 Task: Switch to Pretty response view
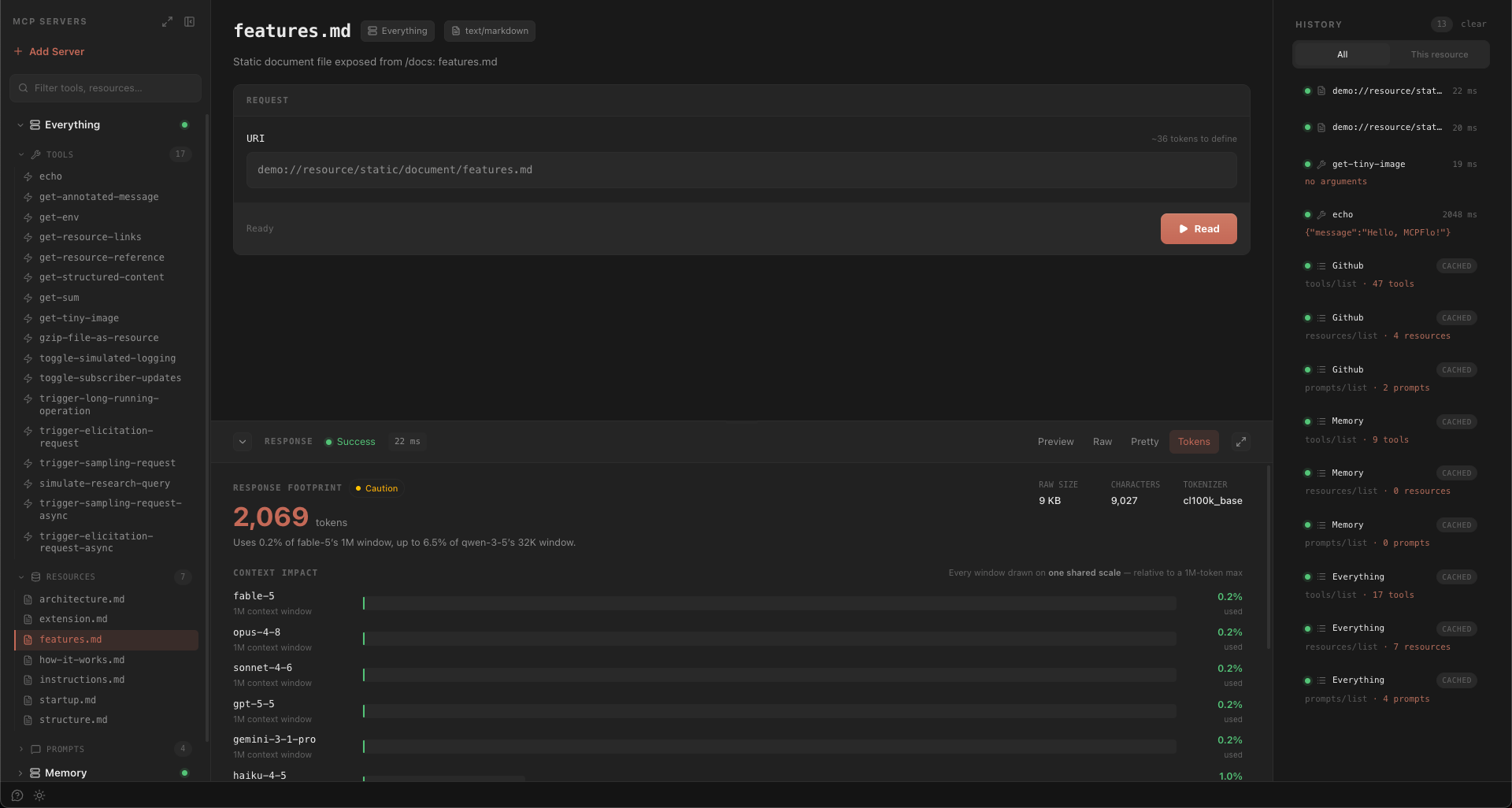(1144, 442)
